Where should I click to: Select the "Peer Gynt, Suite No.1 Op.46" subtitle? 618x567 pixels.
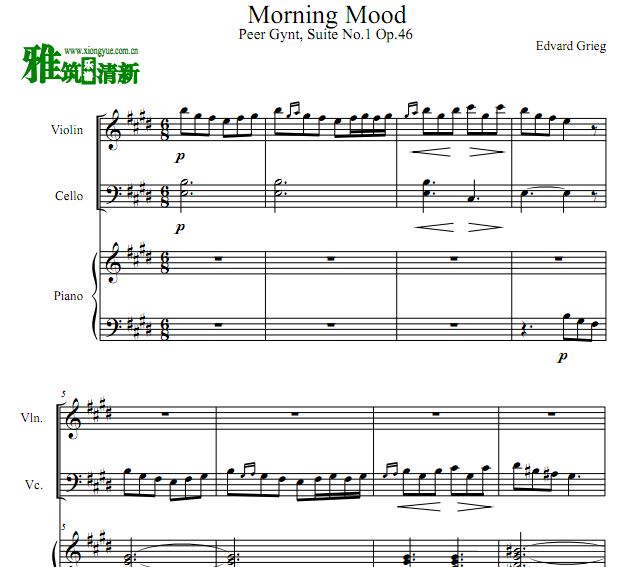(325, 35)
